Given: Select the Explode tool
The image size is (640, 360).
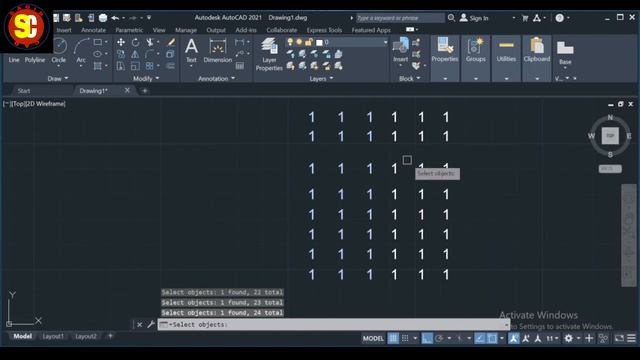Looking at the screenshot, I should [170, 54].
